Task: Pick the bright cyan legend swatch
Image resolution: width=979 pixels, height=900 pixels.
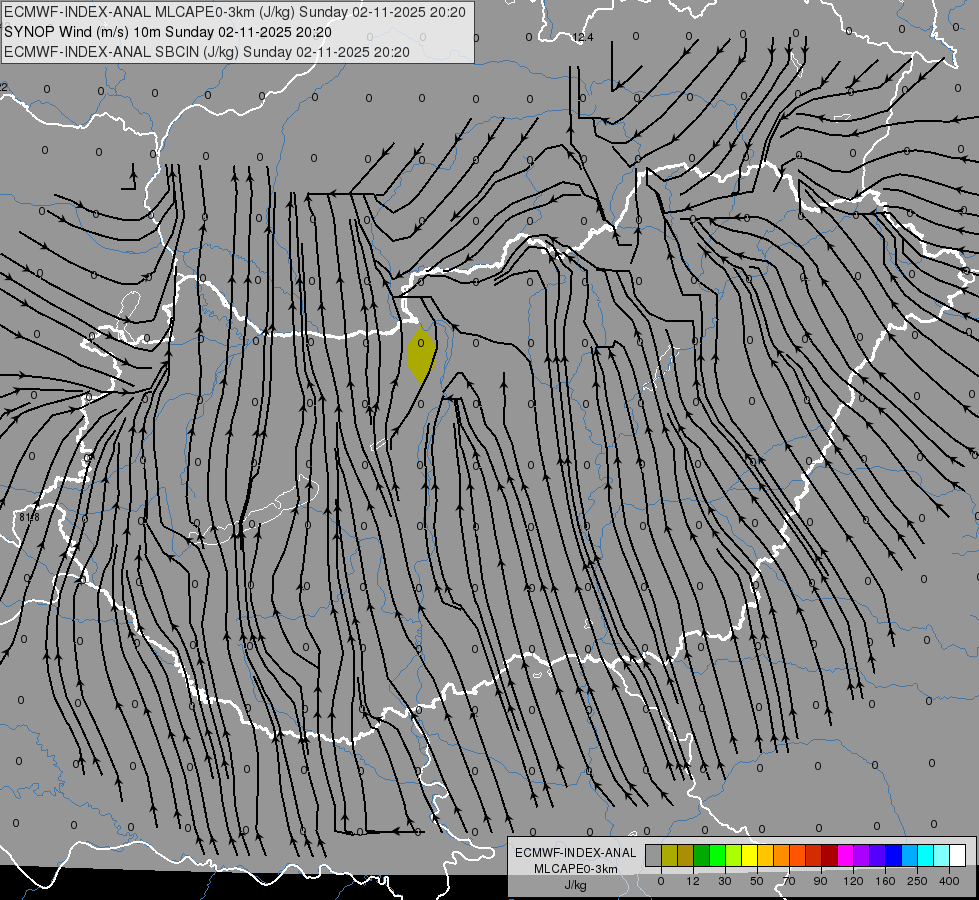Action: click(x=925, y=855)
